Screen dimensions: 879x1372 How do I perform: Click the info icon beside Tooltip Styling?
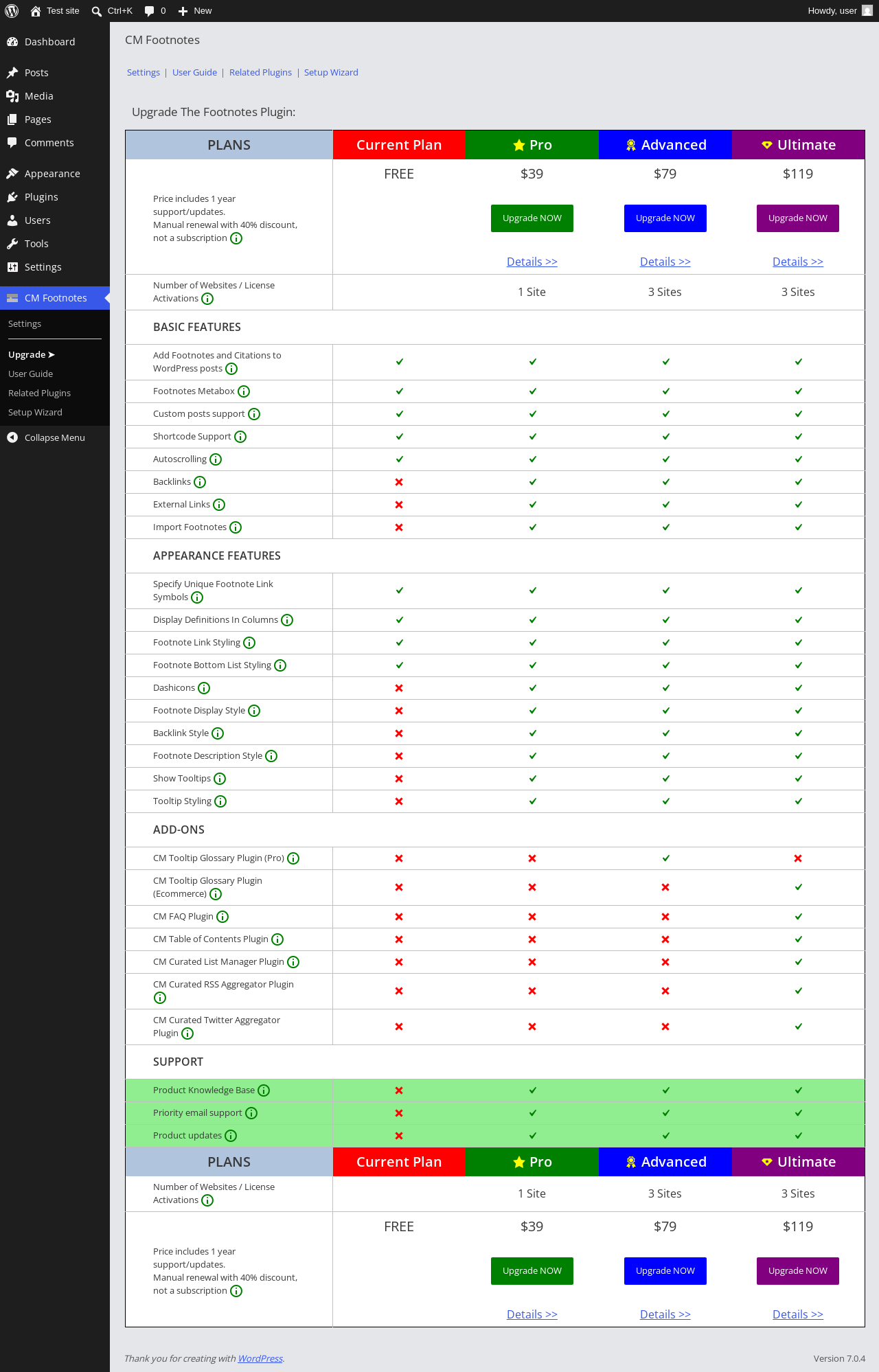(220, 801)
